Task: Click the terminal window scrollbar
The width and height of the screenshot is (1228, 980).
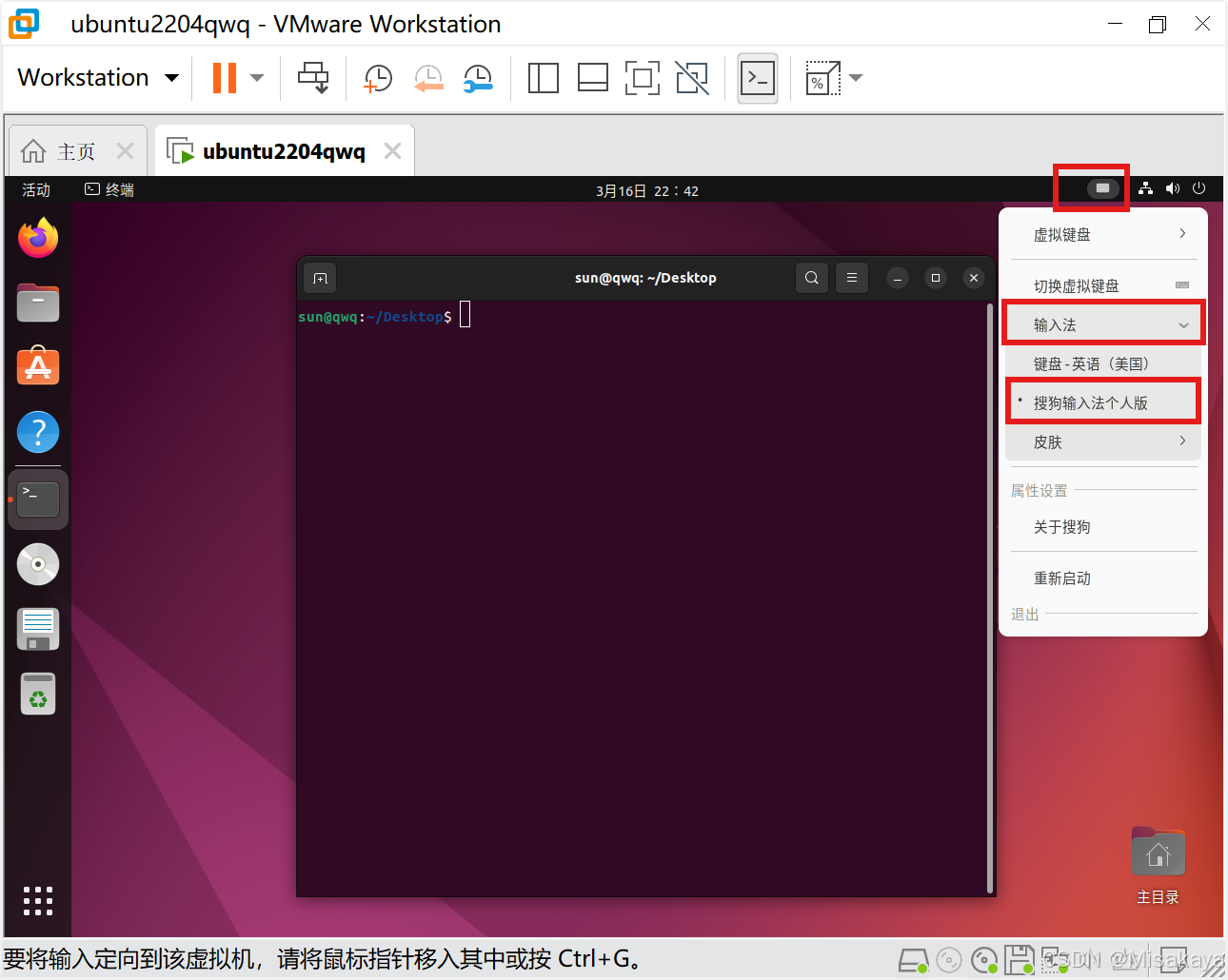Action: (x=990, y=598)
